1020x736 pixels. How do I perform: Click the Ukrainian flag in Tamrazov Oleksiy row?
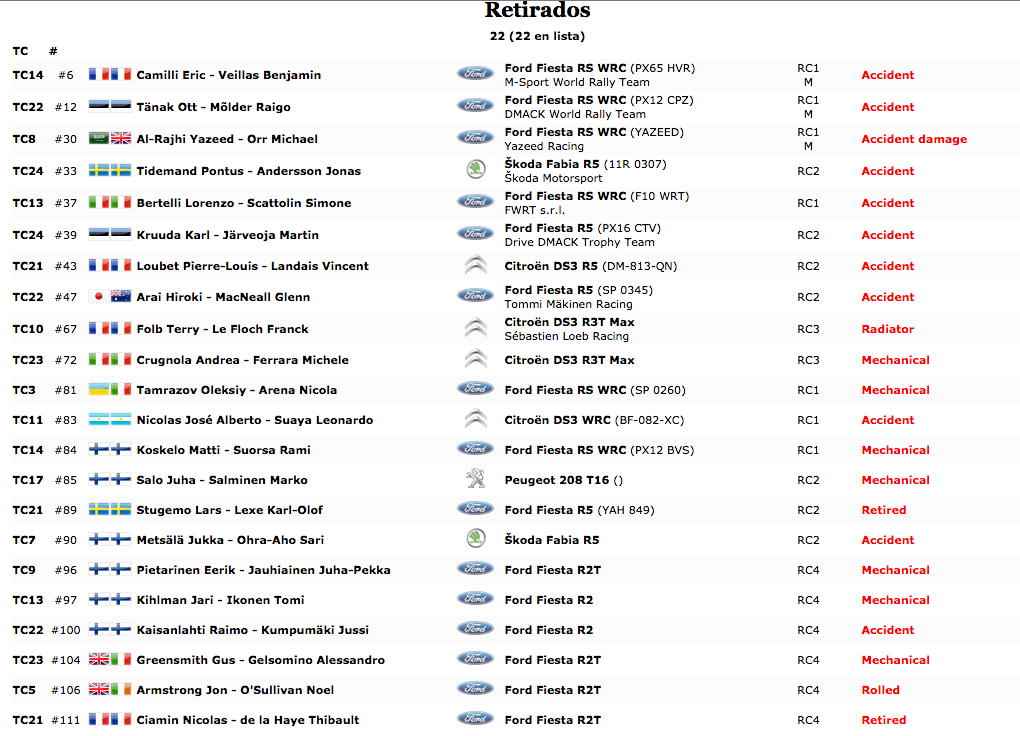coord(99,389)
